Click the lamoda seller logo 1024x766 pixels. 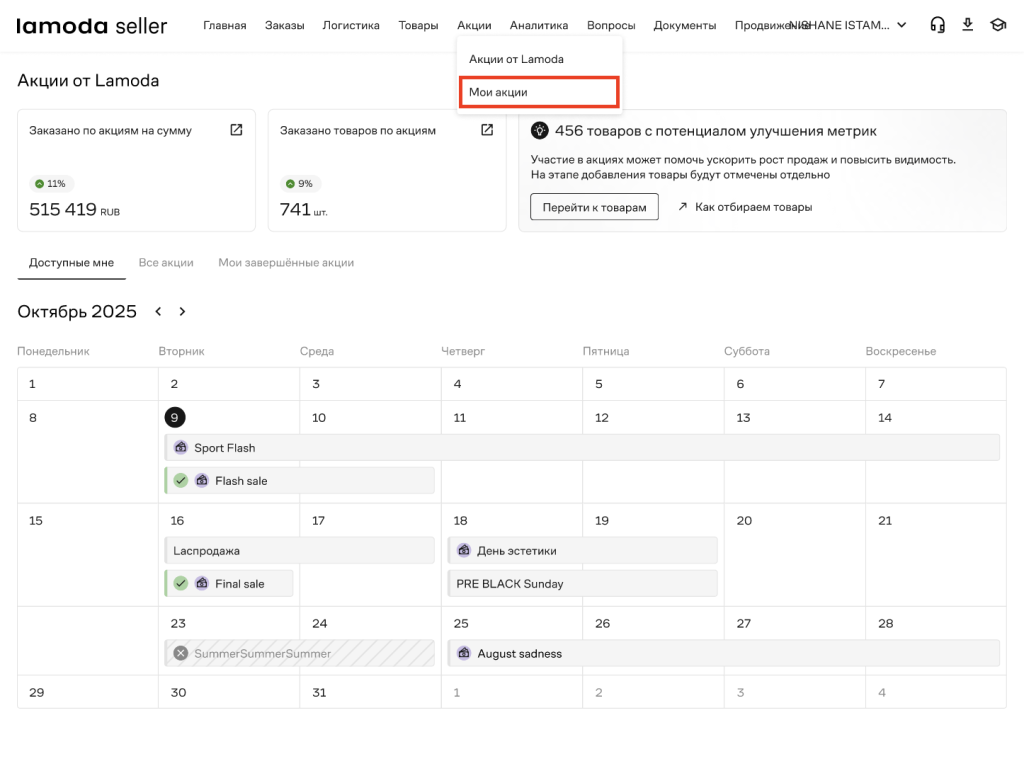pos(91,25)
